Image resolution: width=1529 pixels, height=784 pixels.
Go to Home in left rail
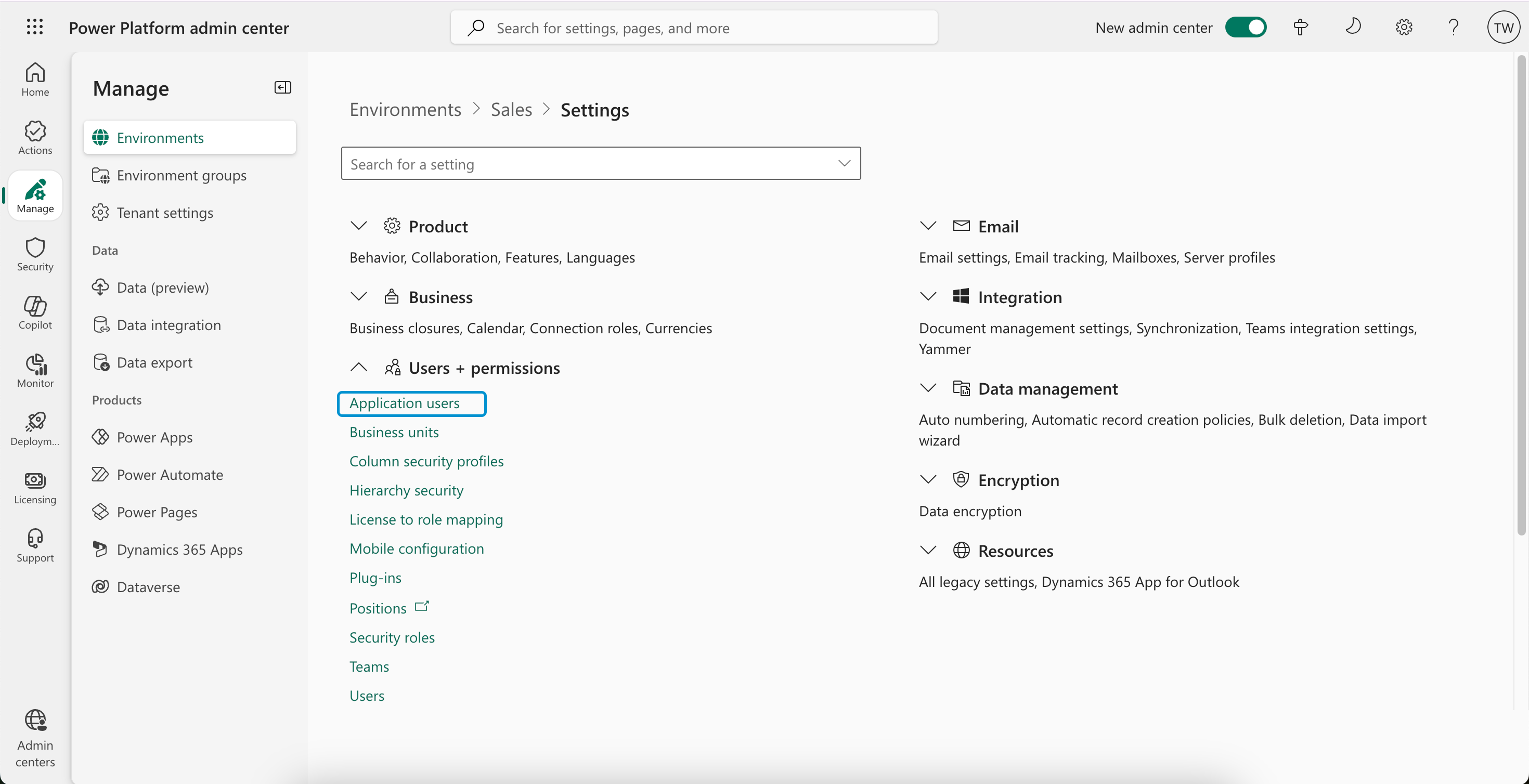(x=35, y=80)
